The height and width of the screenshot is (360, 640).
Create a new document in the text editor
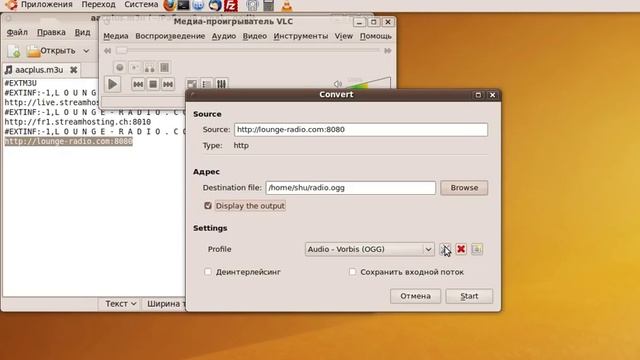pos(13,51)
